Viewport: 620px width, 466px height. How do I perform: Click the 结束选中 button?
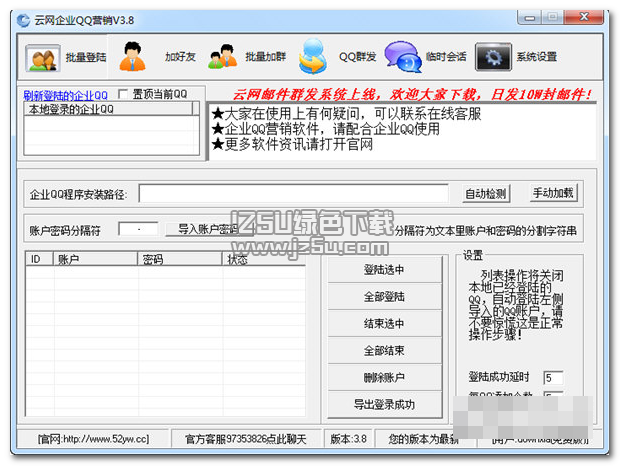[384, 323]
